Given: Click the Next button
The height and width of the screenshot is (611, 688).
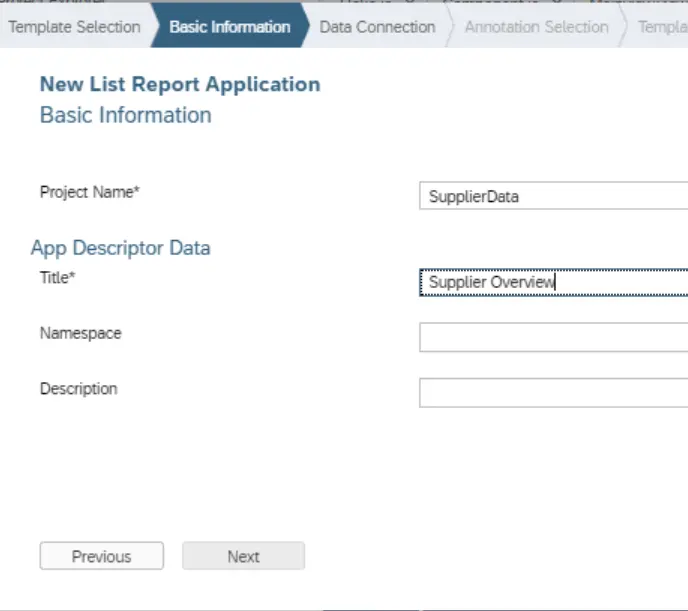Looking at the screenshot, I should [243, 557].
